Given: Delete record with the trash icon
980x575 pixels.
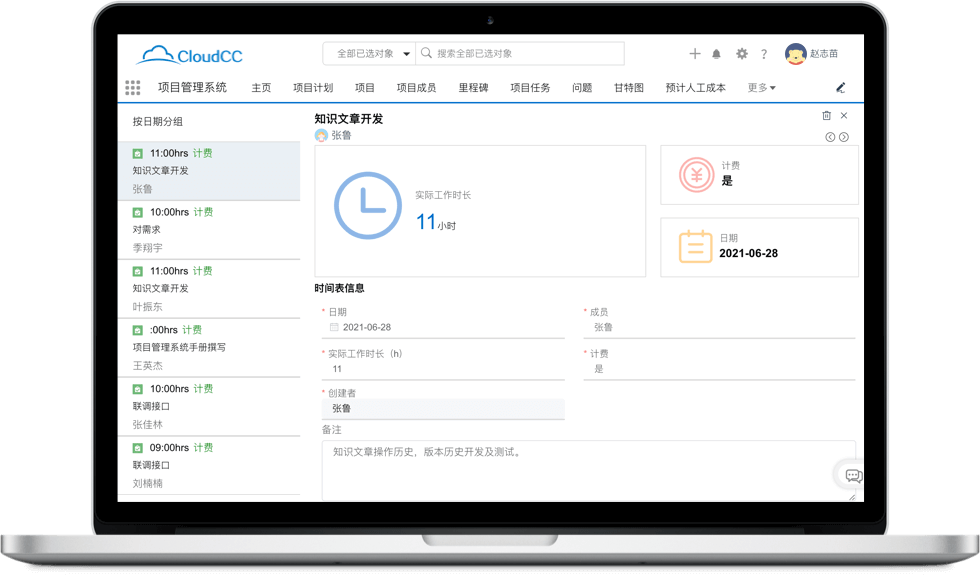Looking at the screenshot, I should [x=826, y=116].
